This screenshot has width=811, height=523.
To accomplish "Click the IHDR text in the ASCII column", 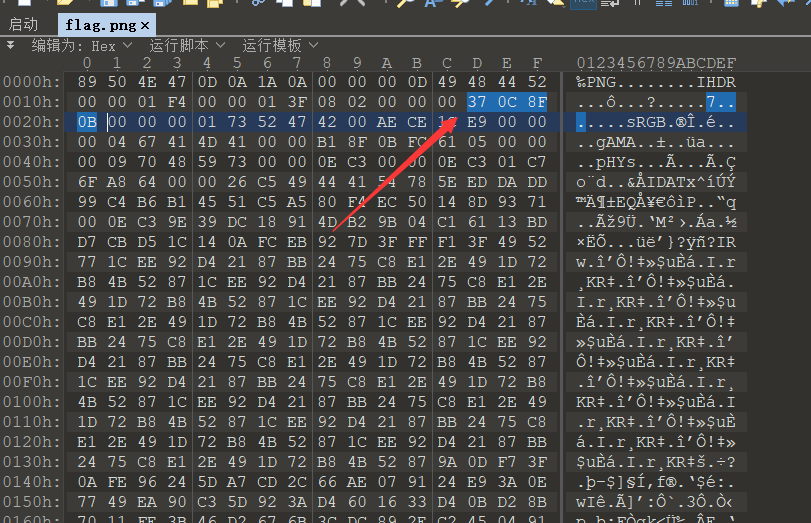I will (716, 82).
